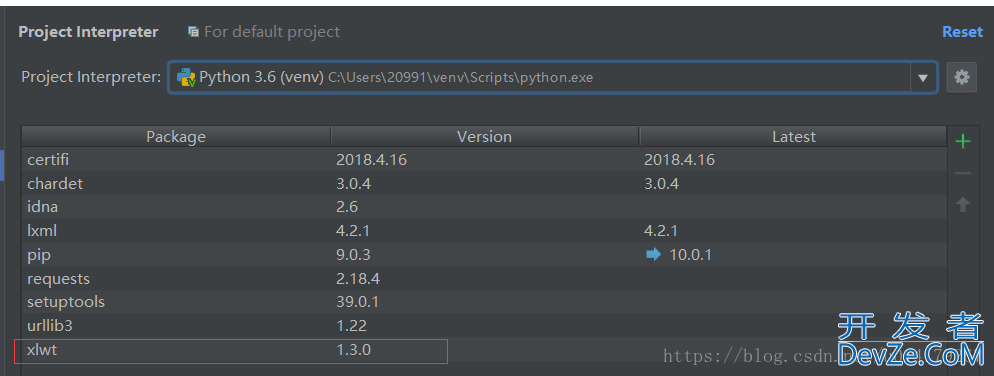Click the Reset link
The width and height of the screenshot is (994, 376).
point(962,32)
